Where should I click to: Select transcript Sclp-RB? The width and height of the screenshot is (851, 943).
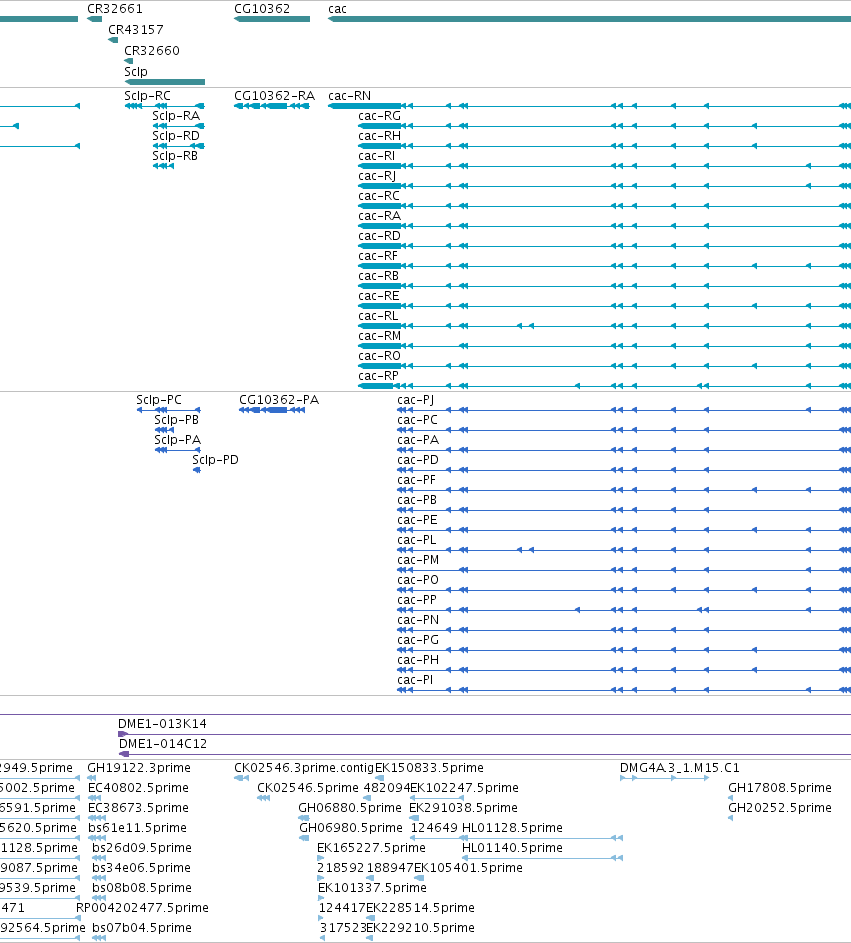pos(164,166)
